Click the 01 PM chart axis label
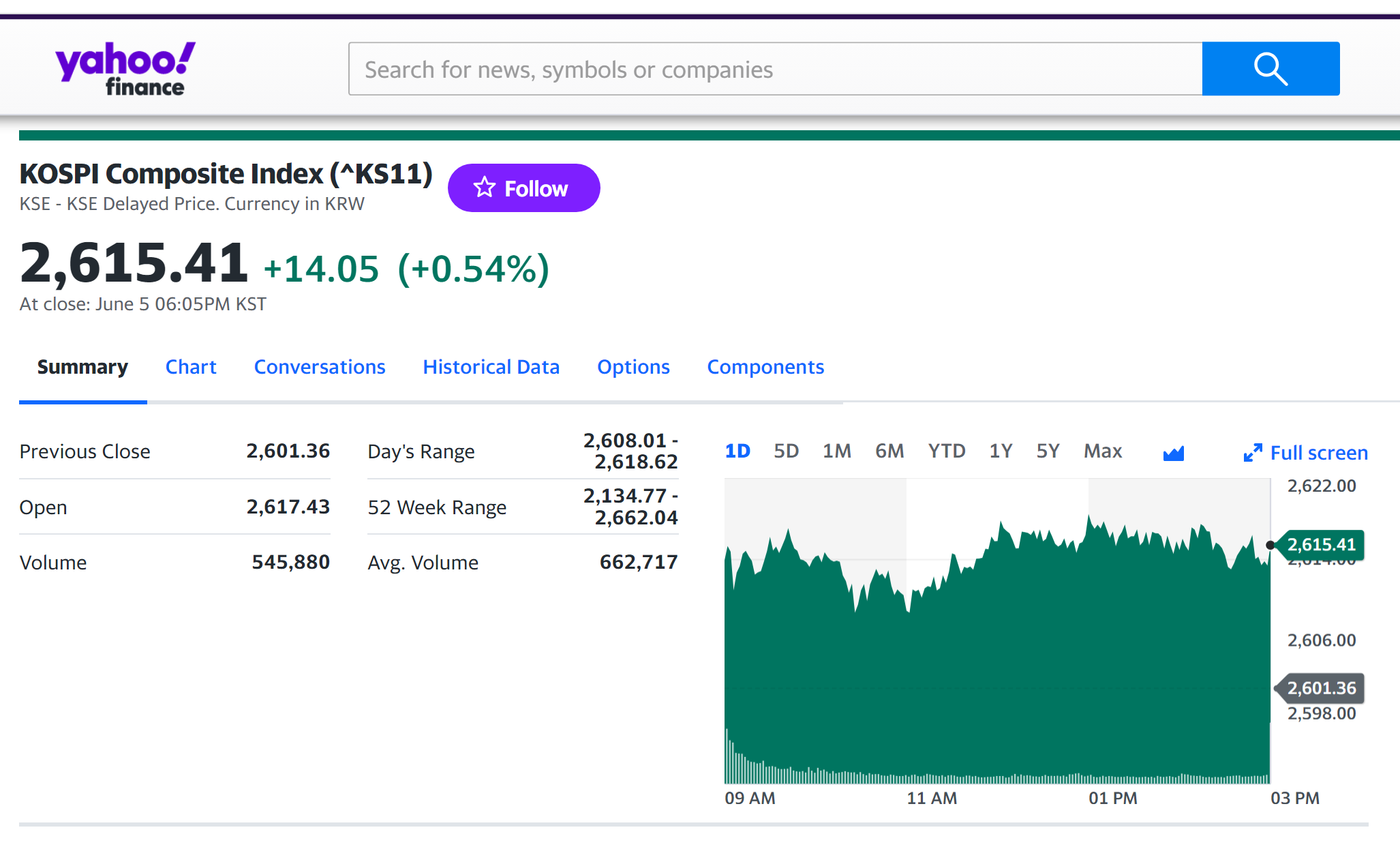1400x847 pixels. pyautogui.click(x=1113, y=798)
